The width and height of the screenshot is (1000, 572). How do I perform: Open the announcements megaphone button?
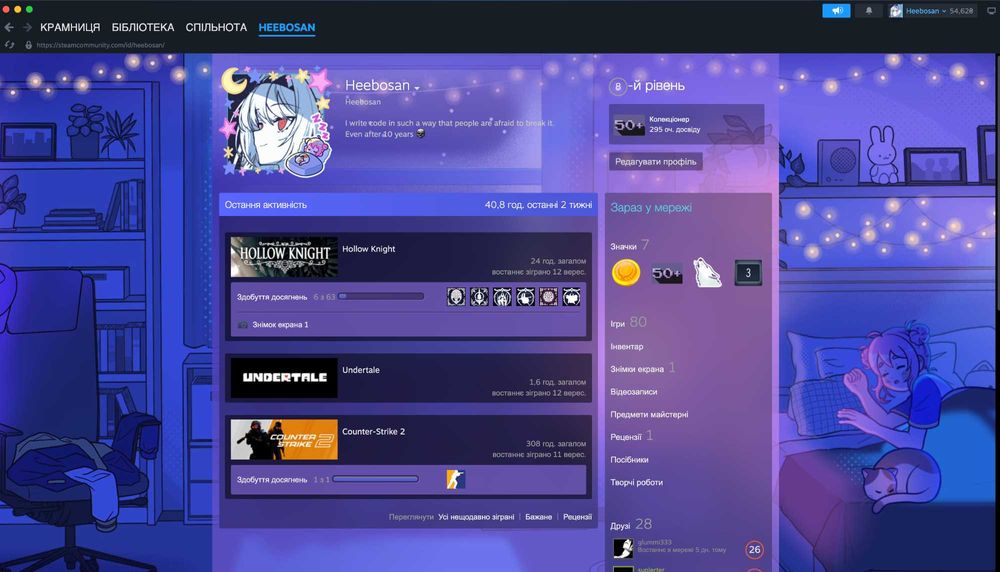tap(836, 10)
